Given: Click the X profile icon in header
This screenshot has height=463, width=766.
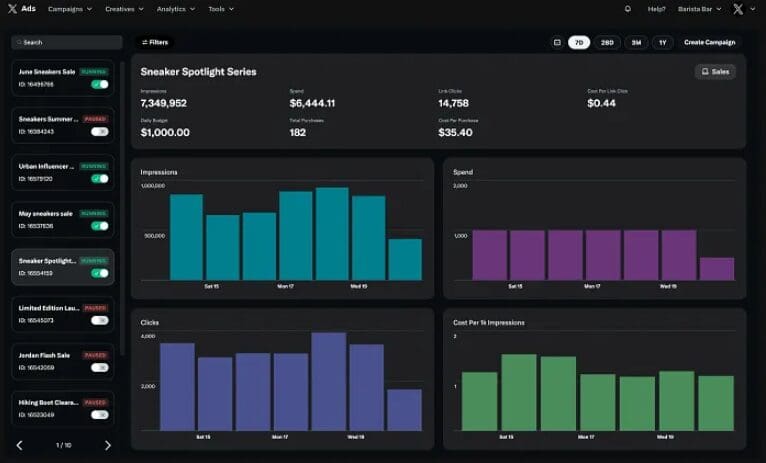Looking at the screenshot, I should click(x=738, y=9).
